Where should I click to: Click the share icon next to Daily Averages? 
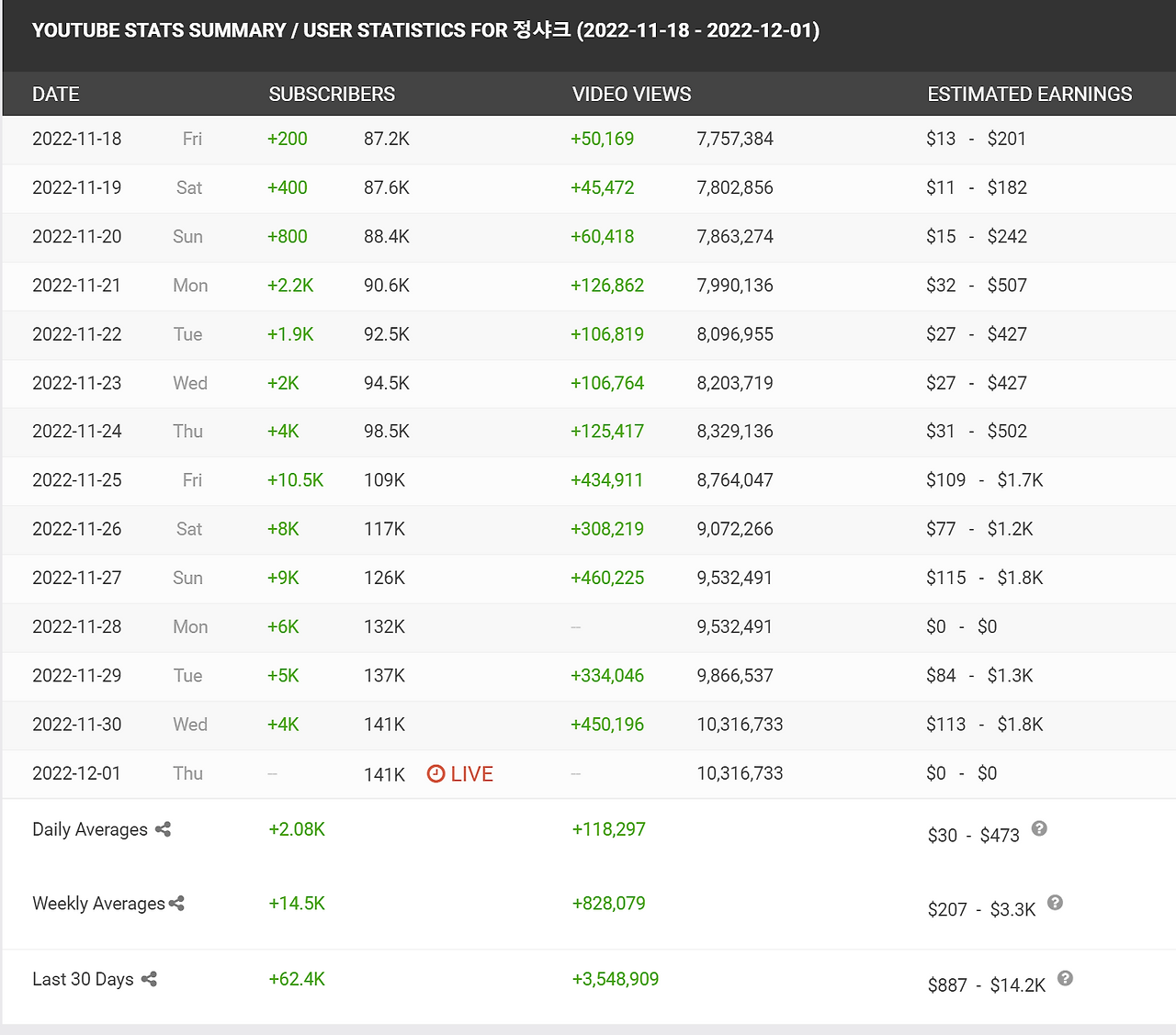coord(163,829)
